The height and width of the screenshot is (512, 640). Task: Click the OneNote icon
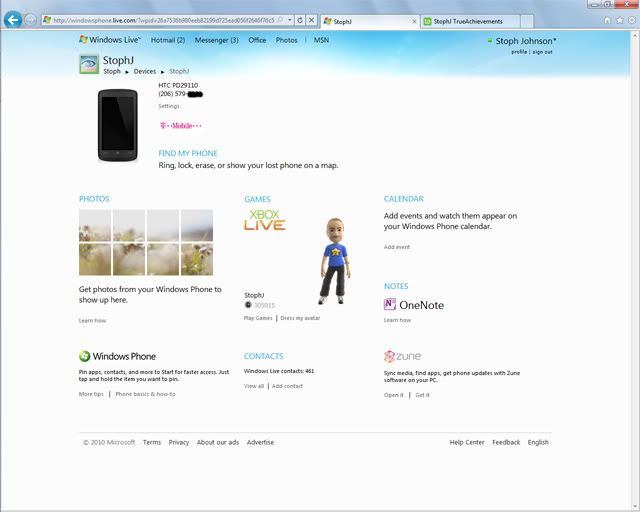click(390, 305)
